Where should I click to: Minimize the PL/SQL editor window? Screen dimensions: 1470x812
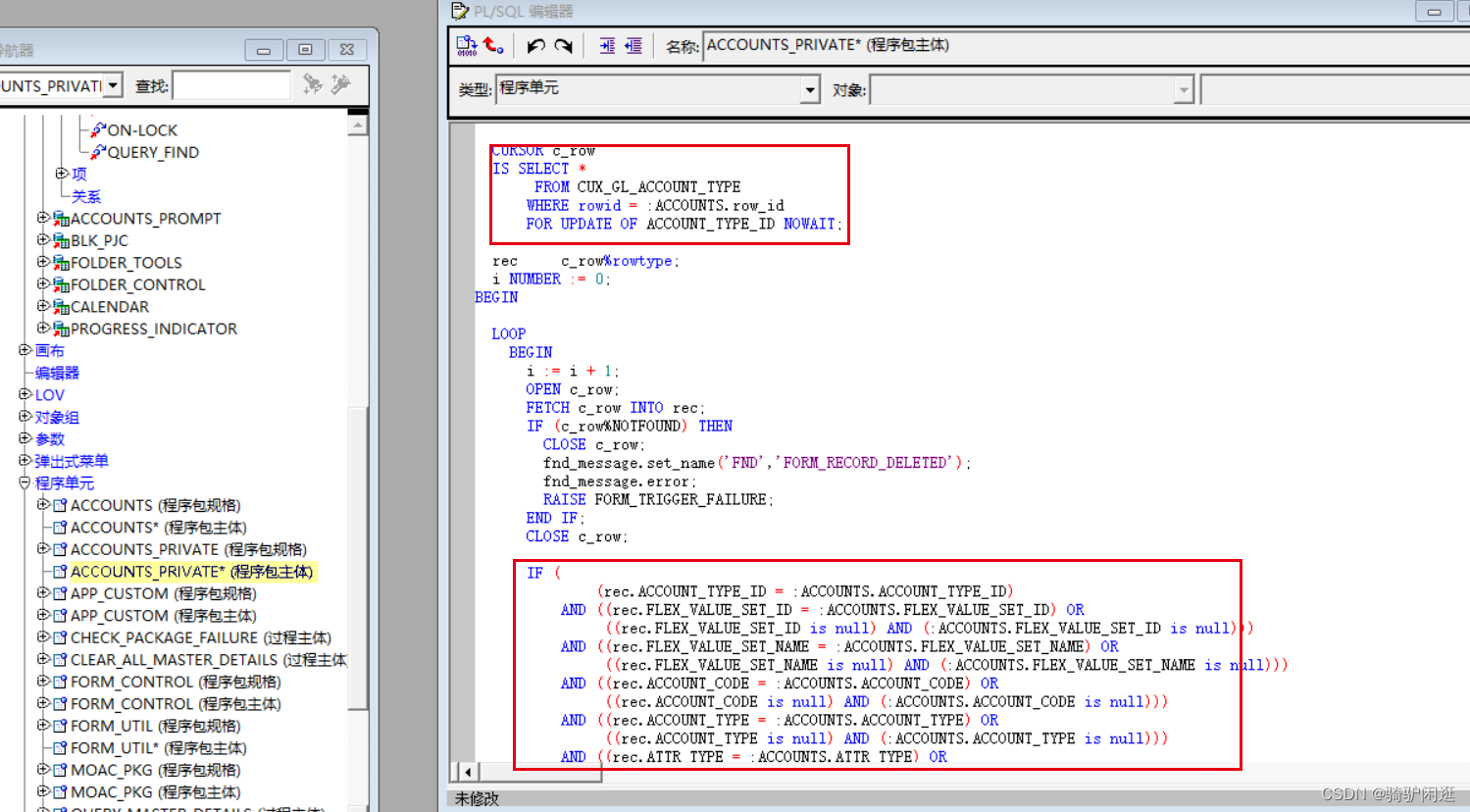pyautogui.click(x=1434, y=12)
